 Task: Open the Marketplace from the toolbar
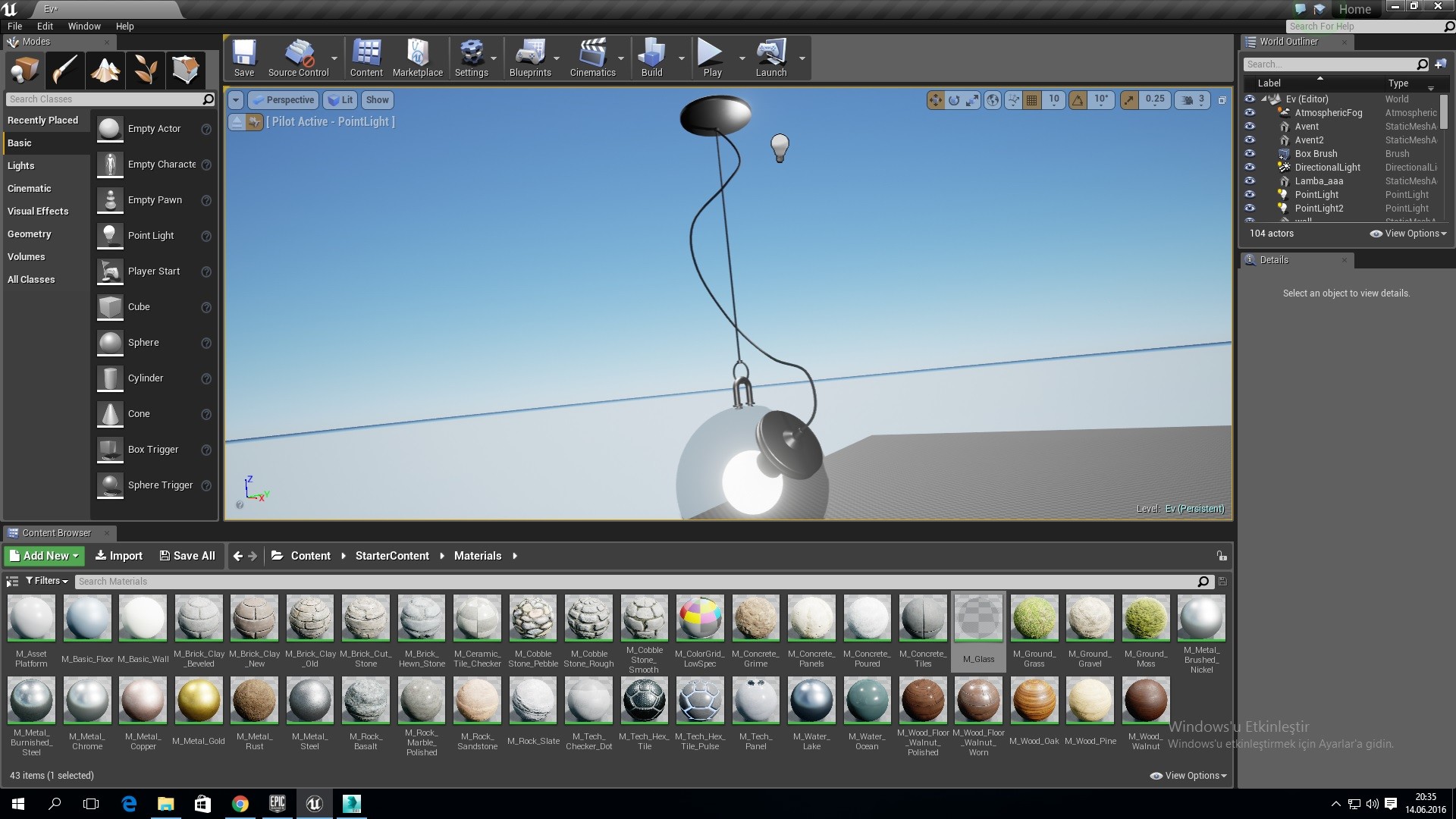pyautogui.click(x=417, y=58)
